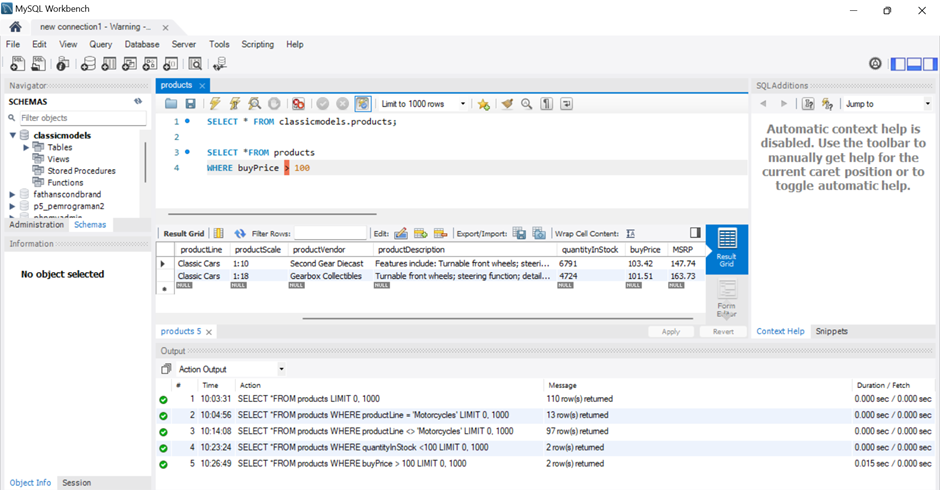
Task: Run EXPLAIN on statement under cursor
Action: 255,104
